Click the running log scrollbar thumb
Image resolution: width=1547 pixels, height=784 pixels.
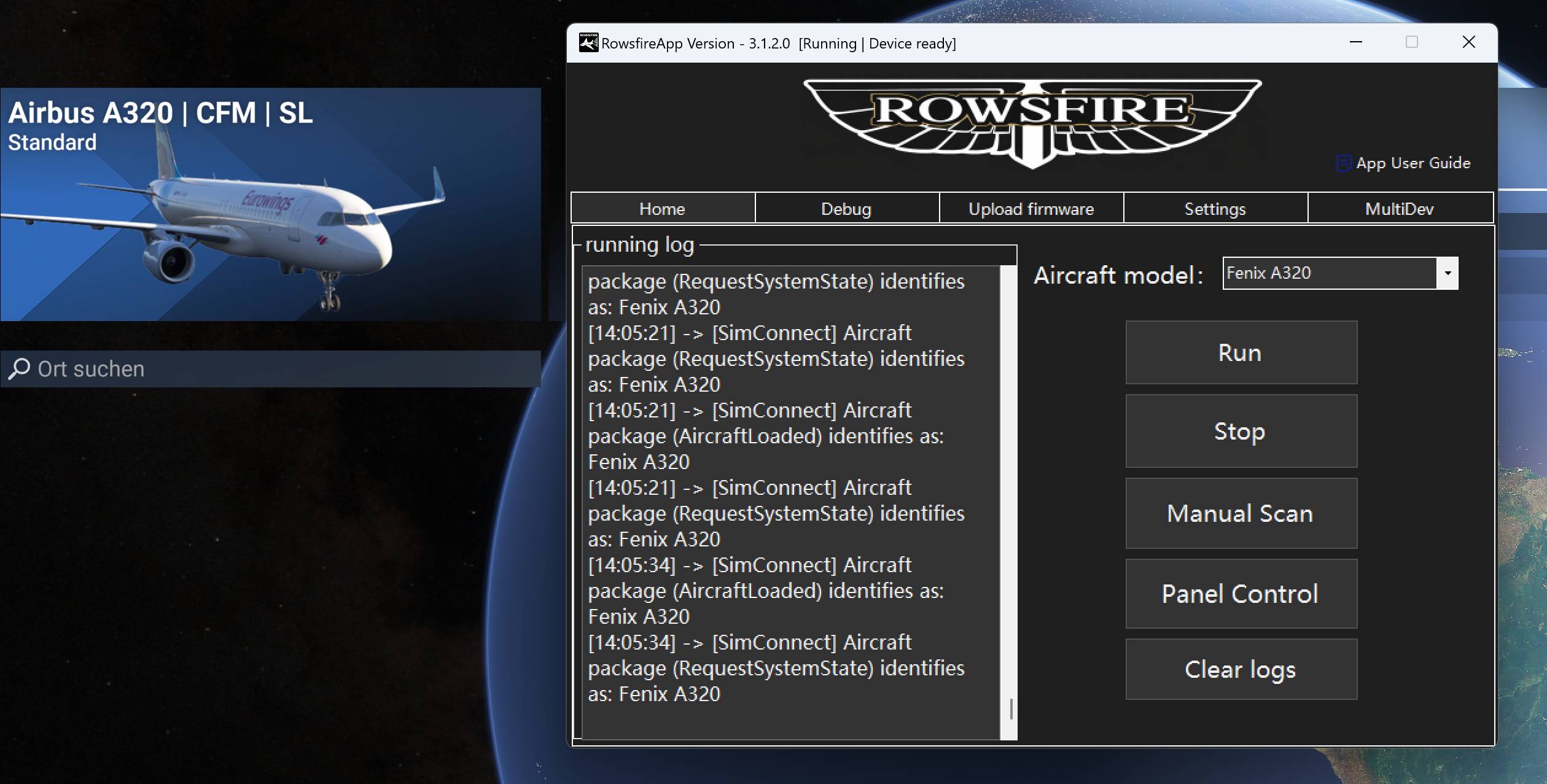pyautogui.click(x=1011, y=708)
